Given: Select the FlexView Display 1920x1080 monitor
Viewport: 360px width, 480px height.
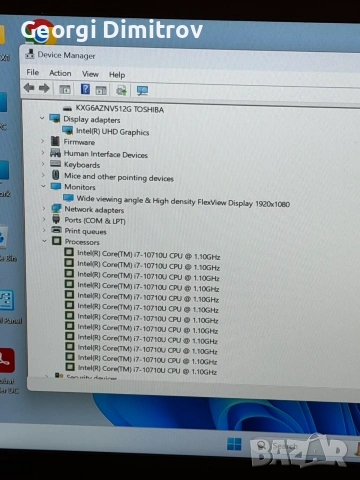Looking at the screenshot, I should 183,201.
